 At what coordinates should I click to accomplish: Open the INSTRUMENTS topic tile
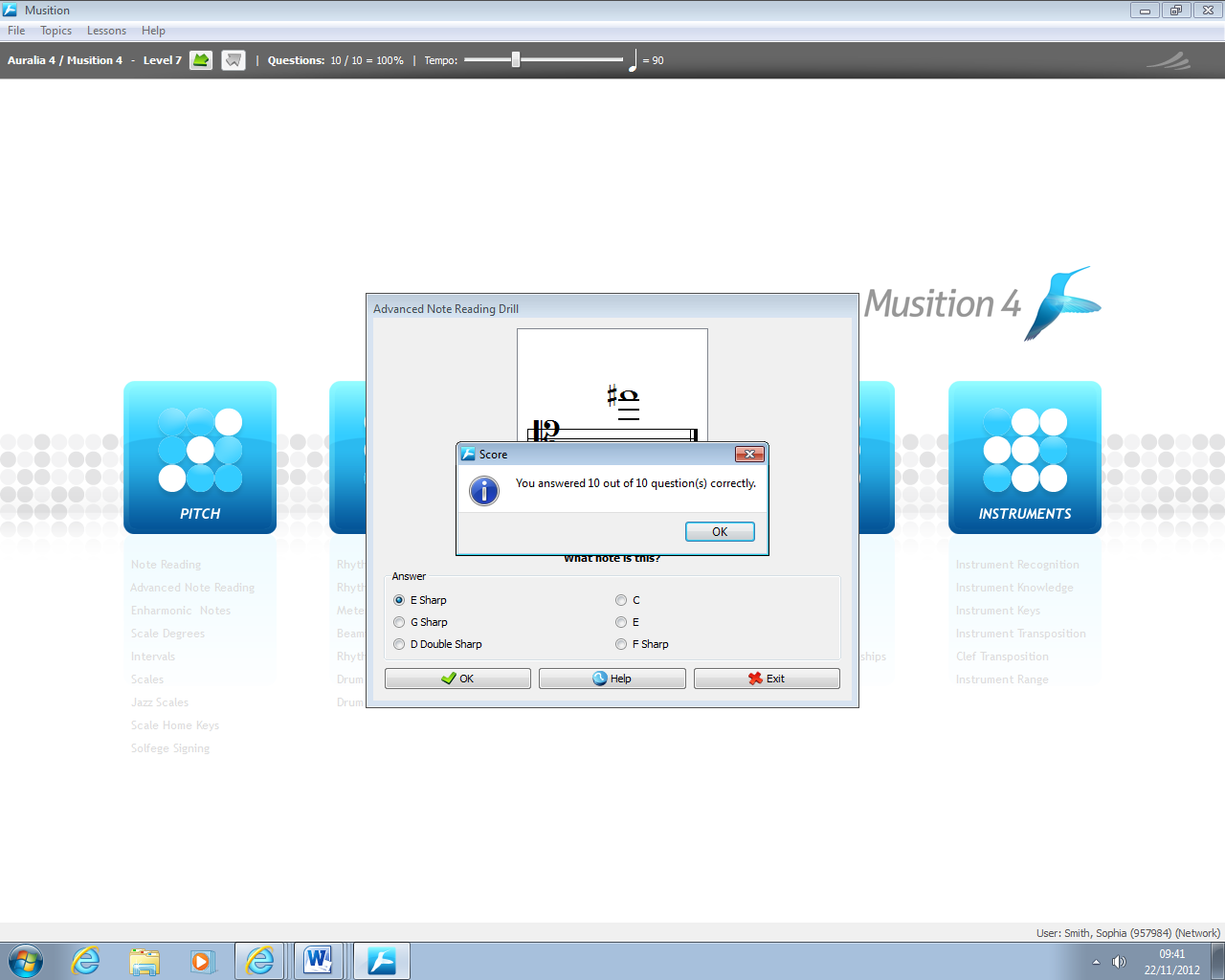click(1025, 457)
